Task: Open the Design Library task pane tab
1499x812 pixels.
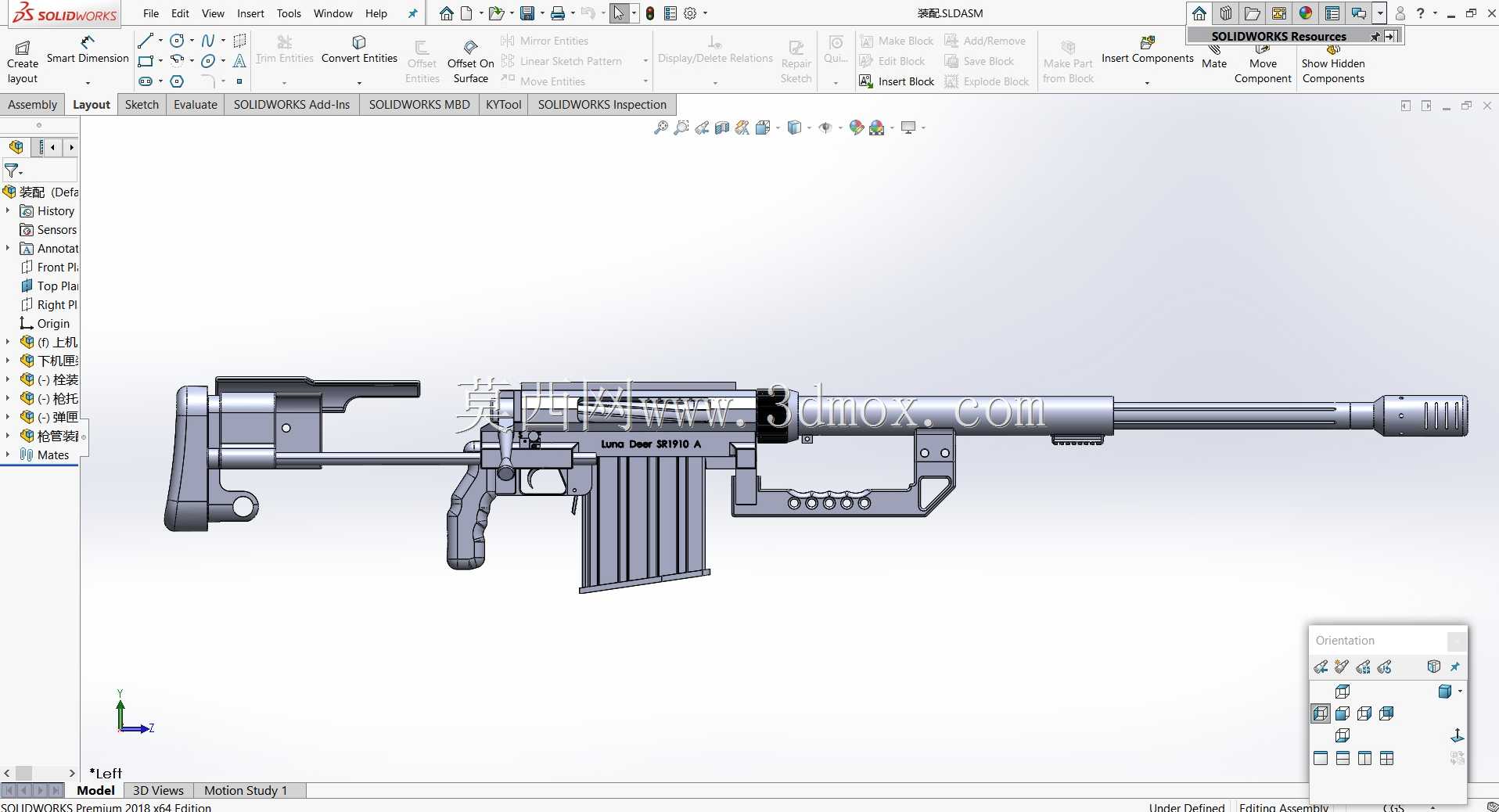Action: (x=1226, y=13)
